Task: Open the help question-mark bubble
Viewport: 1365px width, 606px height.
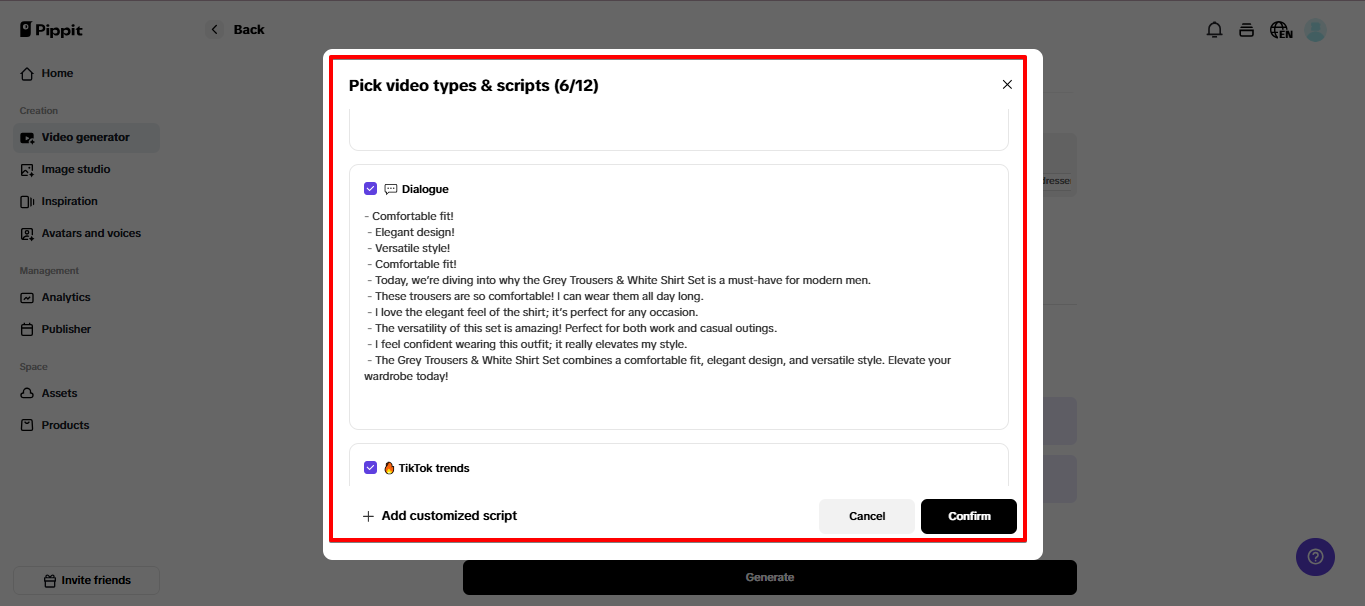Action: [1315, 557]
